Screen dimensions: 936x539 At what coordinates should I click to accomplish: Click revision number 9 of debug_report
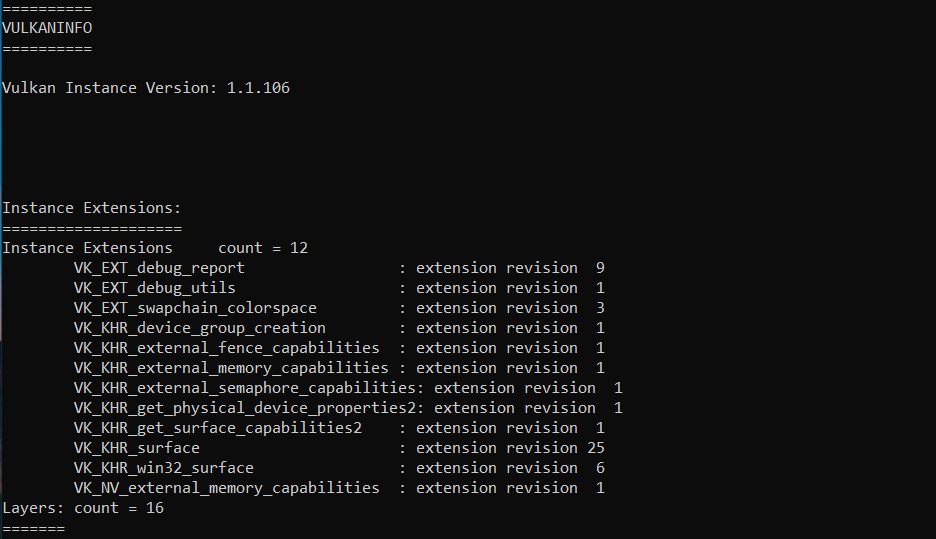(x=600, y=268)
